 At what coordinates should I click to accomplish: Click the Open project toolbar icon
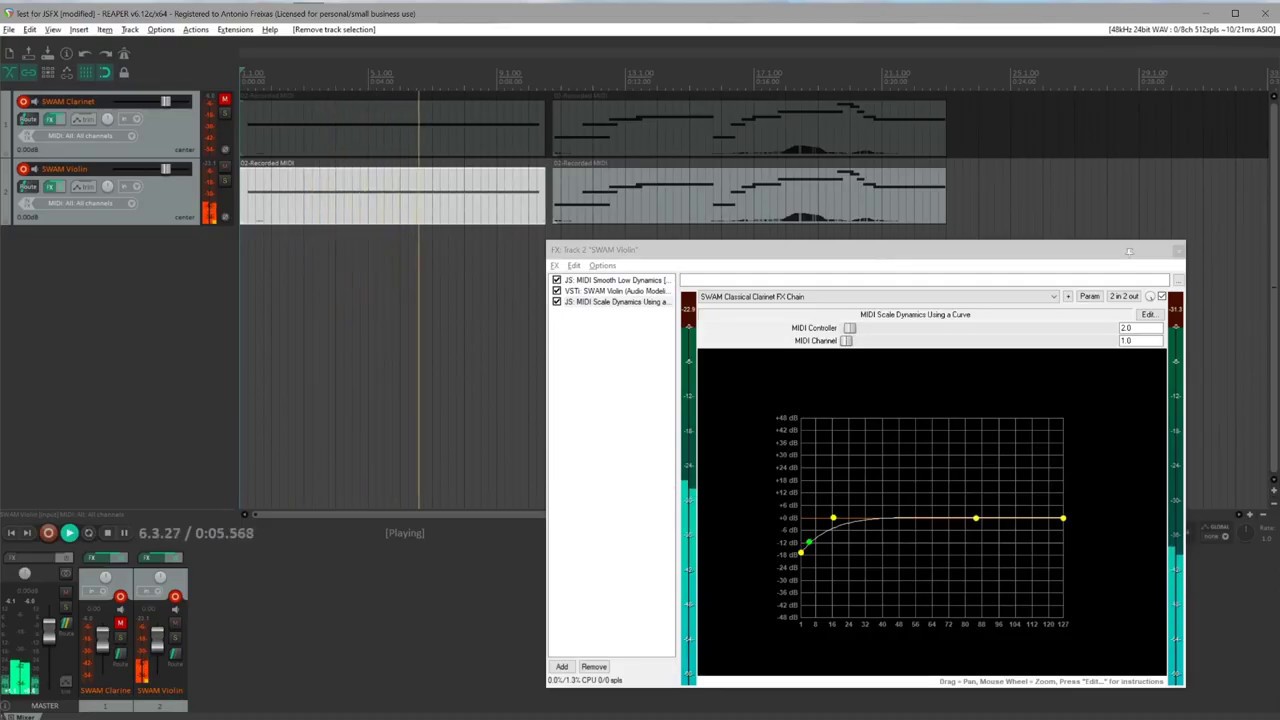28,54
